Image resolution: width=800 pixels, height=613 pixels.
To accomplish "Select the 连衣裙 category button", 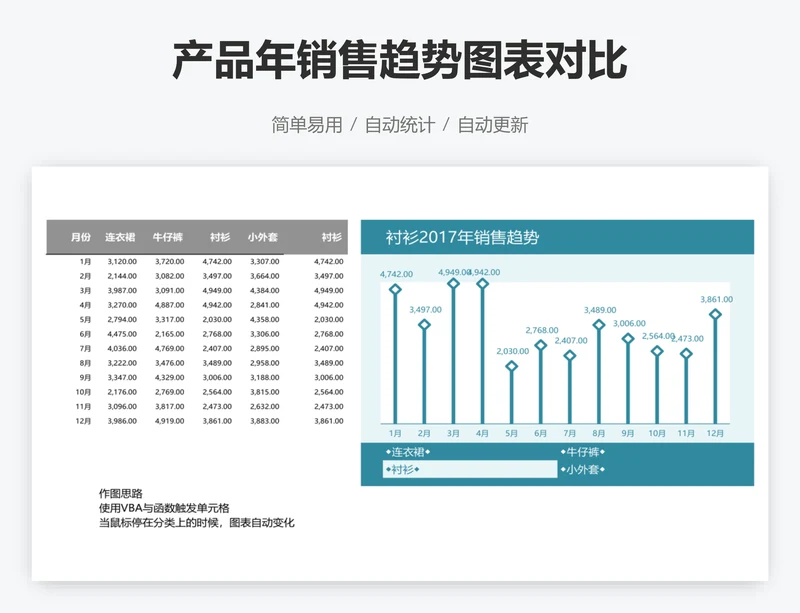I will [x=408, y=452].
